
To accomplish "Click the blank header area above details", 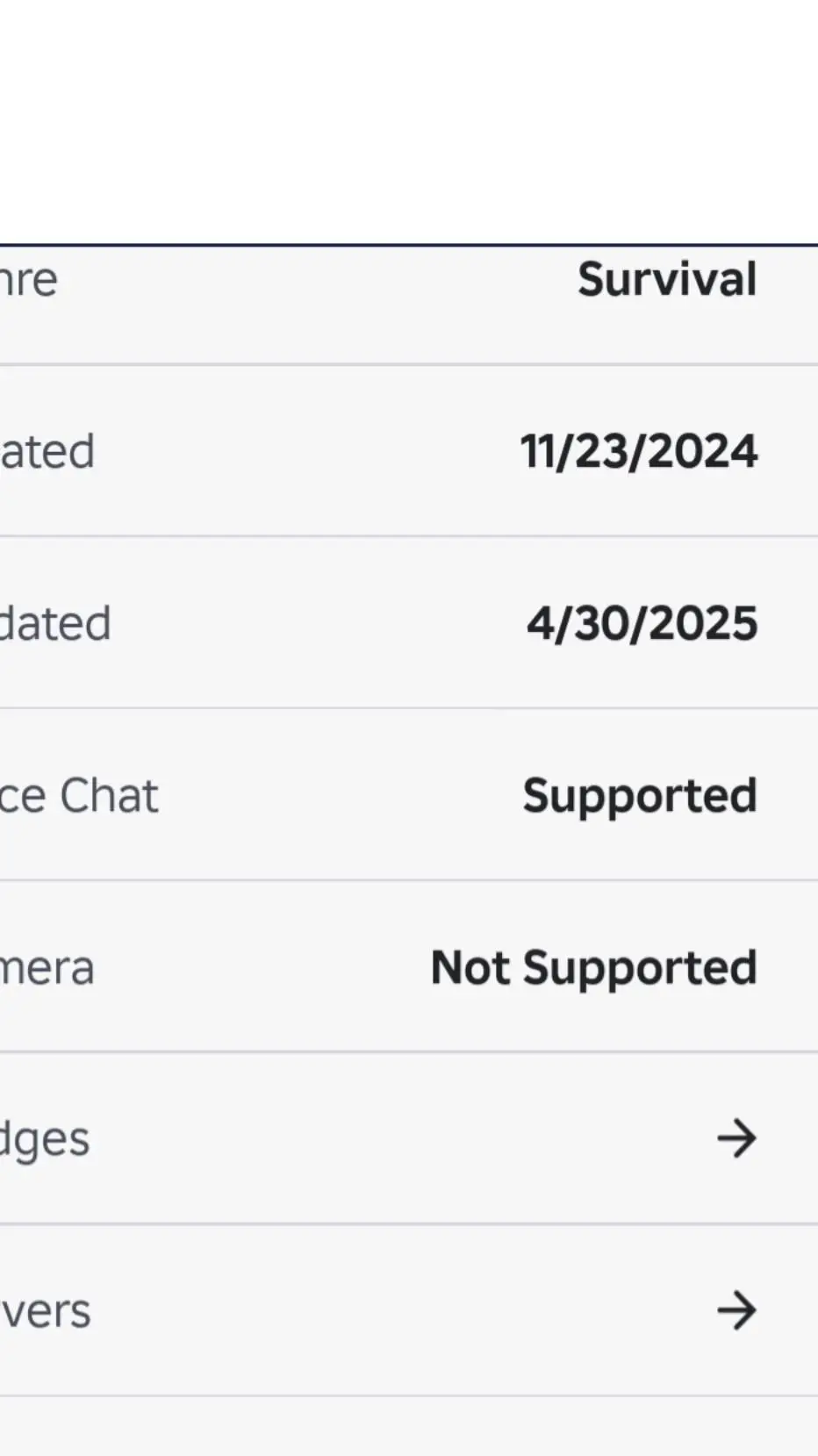I will [409, 122].
